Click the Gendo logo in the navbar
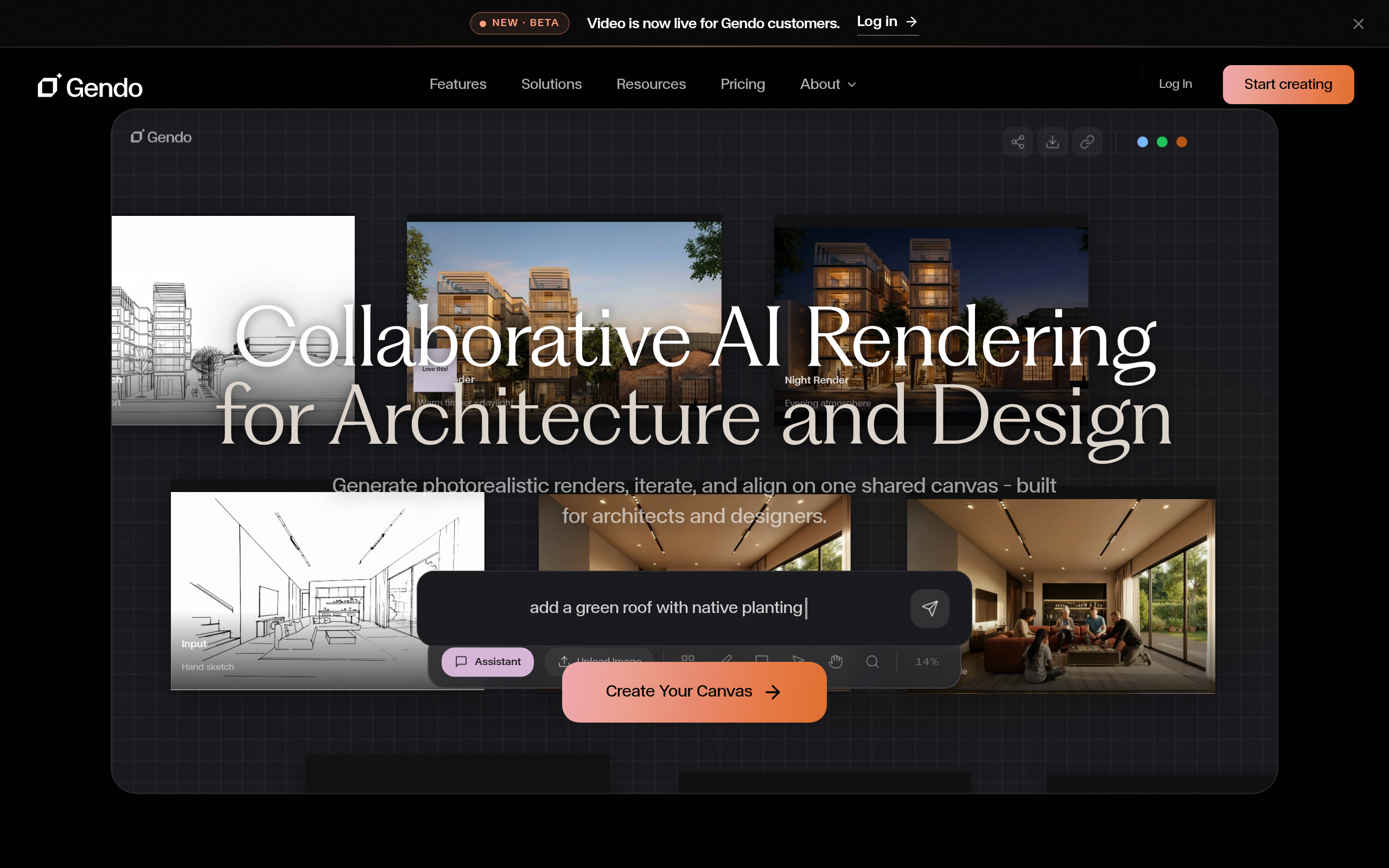1389x868 pixels. click(x=90, y=86)
